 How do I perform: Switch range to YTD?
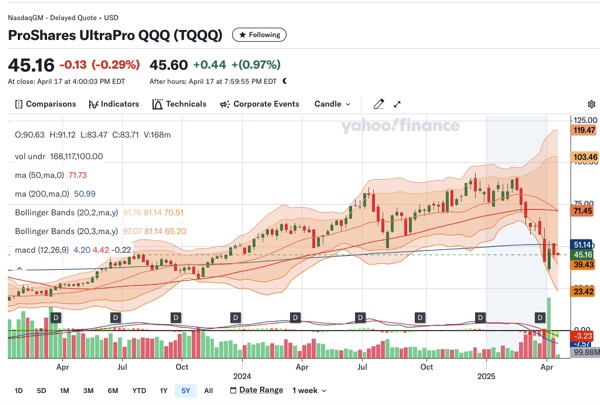tap(139, 390)
